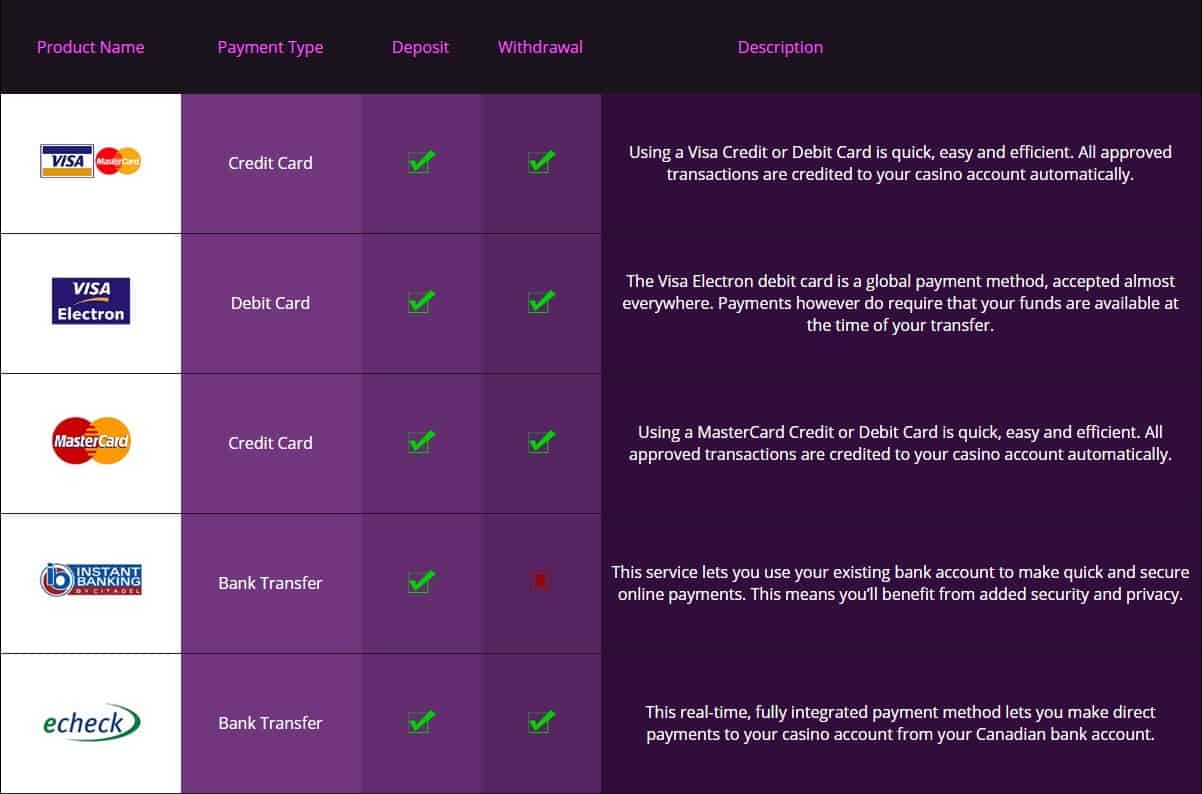Click the MasterCard withdrawal checkmark
Viewport: 1202px width, 794px height.
(541, 440)
